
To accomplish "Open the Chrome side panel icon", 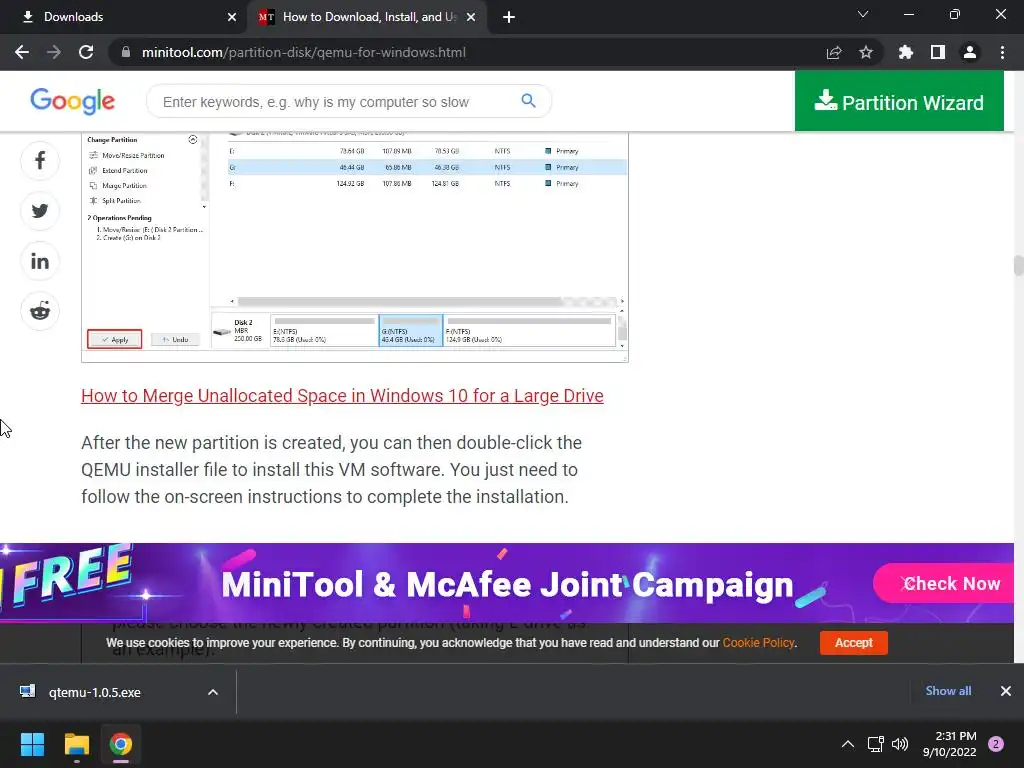I will coord(938,52).
